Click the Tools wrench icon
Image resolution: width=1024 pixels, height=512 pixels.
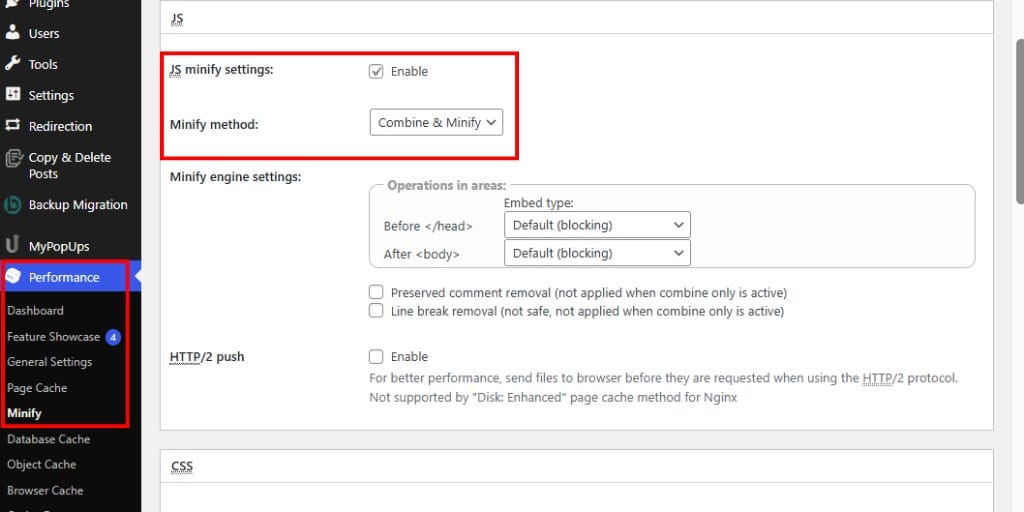click(x=12, y=64)
